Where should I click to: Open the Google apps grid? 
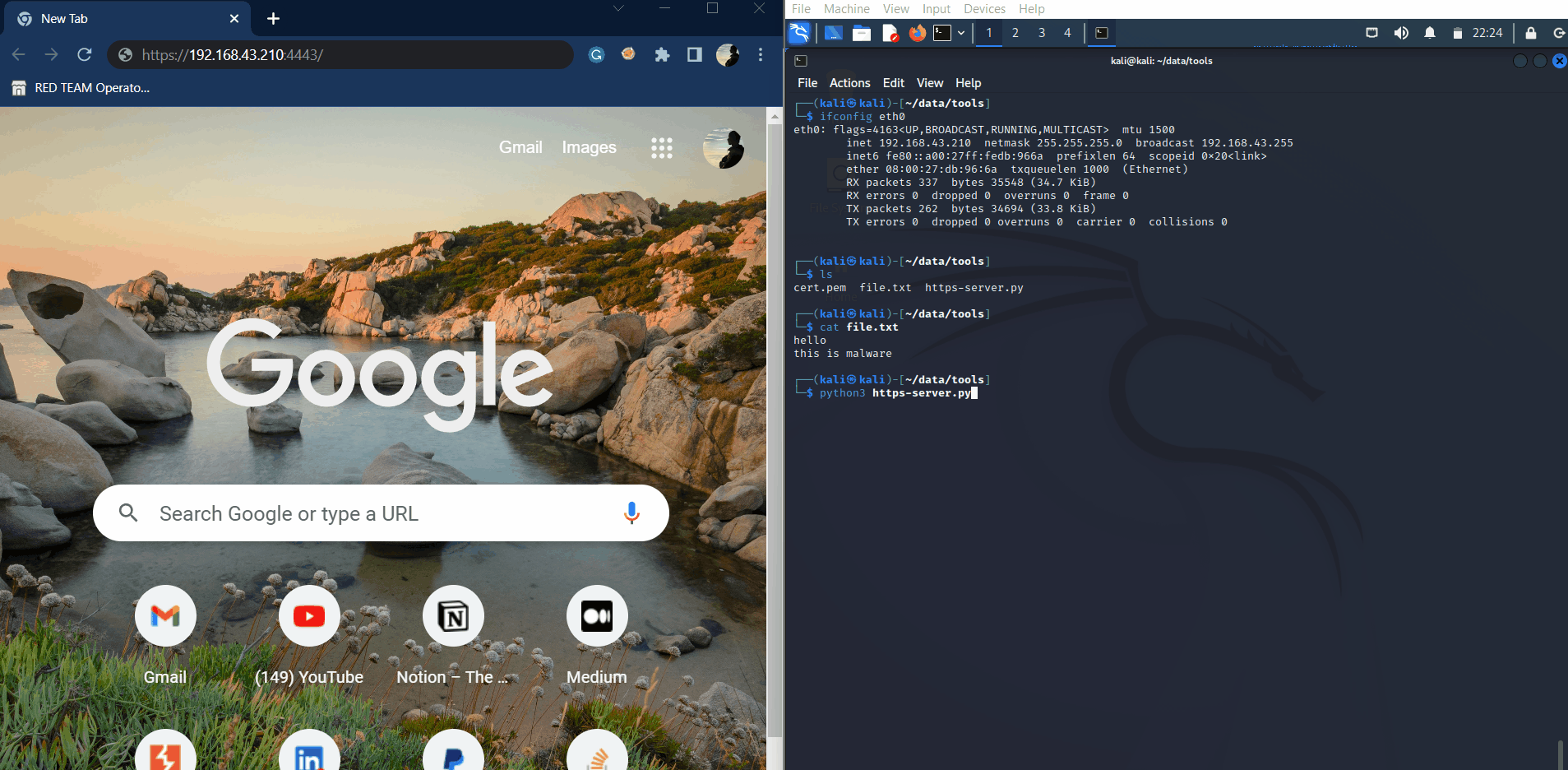tap(663, 147)
